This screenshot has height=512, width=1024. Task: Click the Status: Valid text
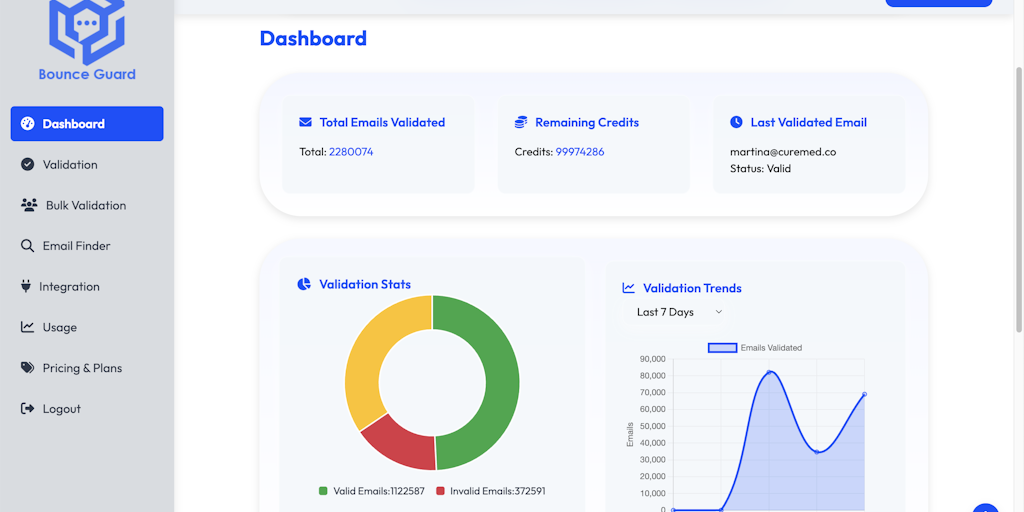pos(760,168)
